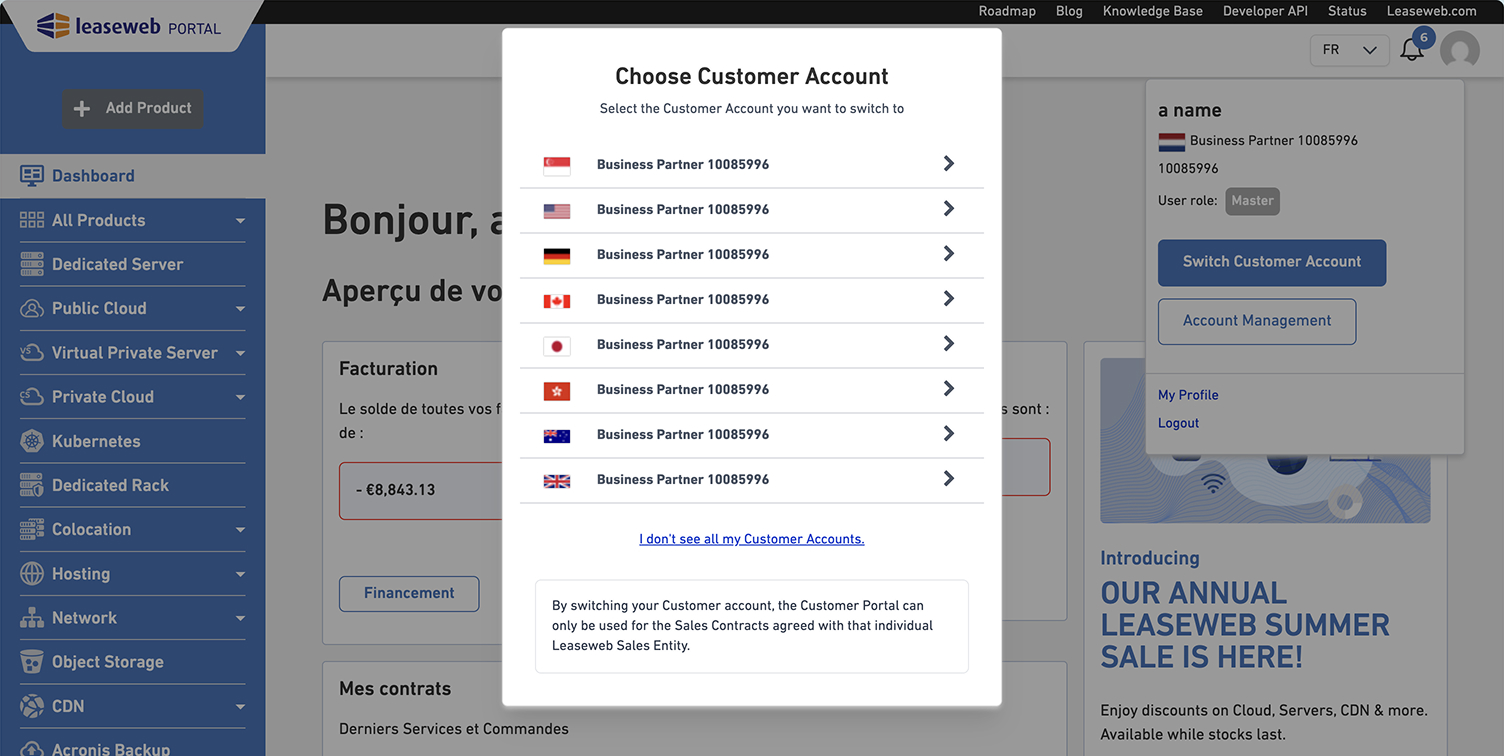Click Switch Customer Account button

(x=1272, y=262)
